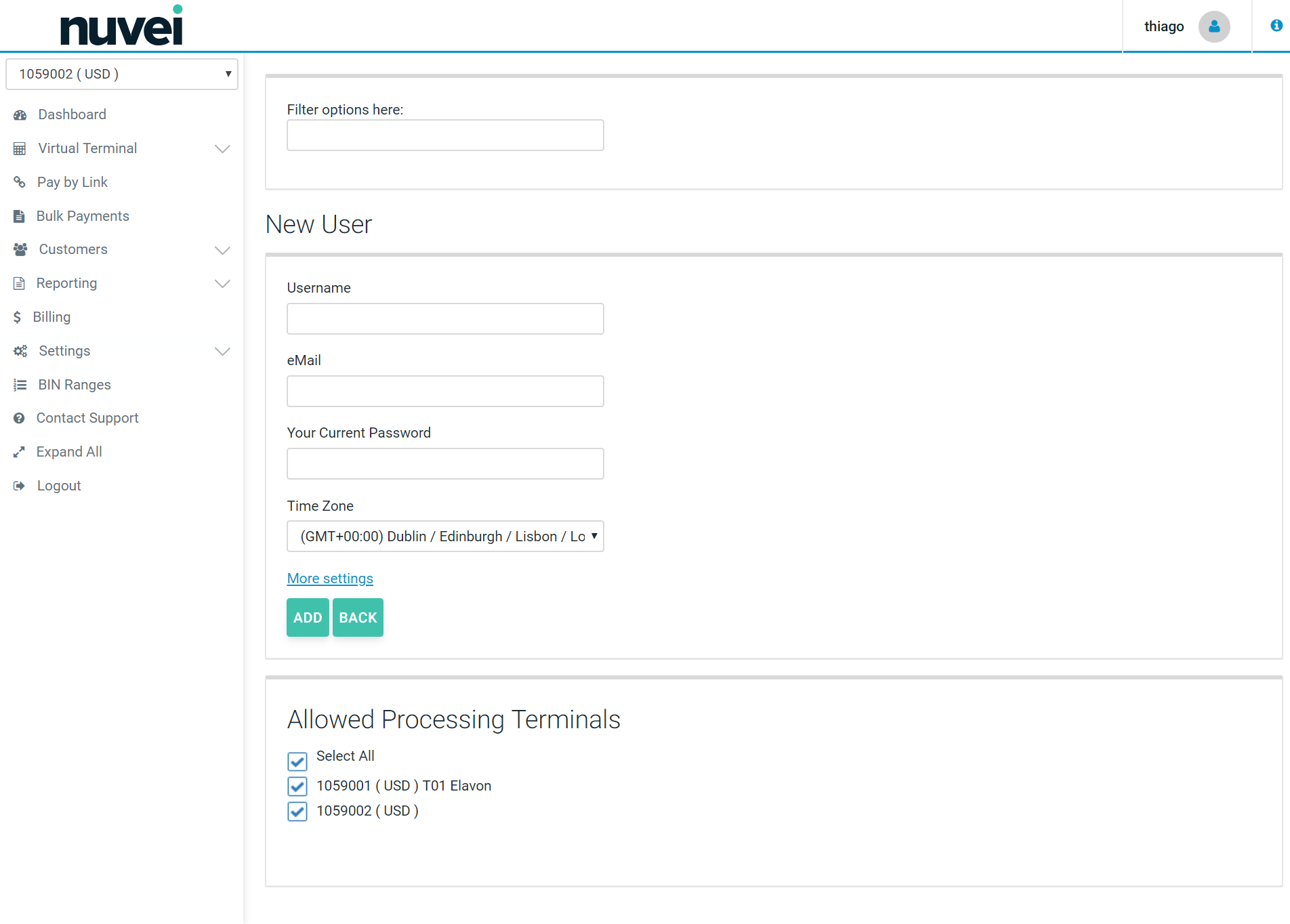Screen dimensions: 1290x924
Task: Click the Logout exit icon
Action: 19,486
